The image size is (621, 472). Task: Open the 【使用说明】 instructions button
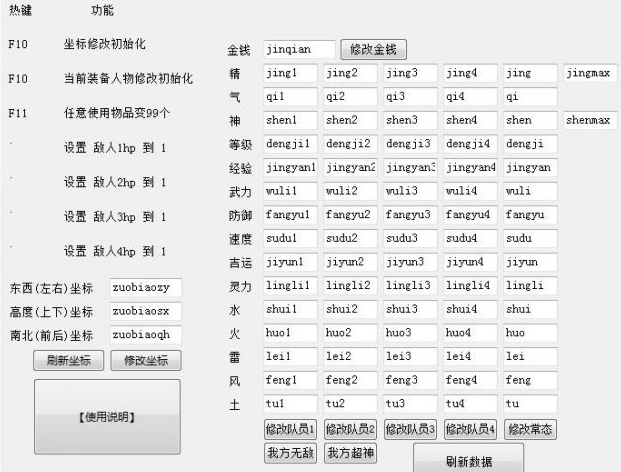coord(107,417)
